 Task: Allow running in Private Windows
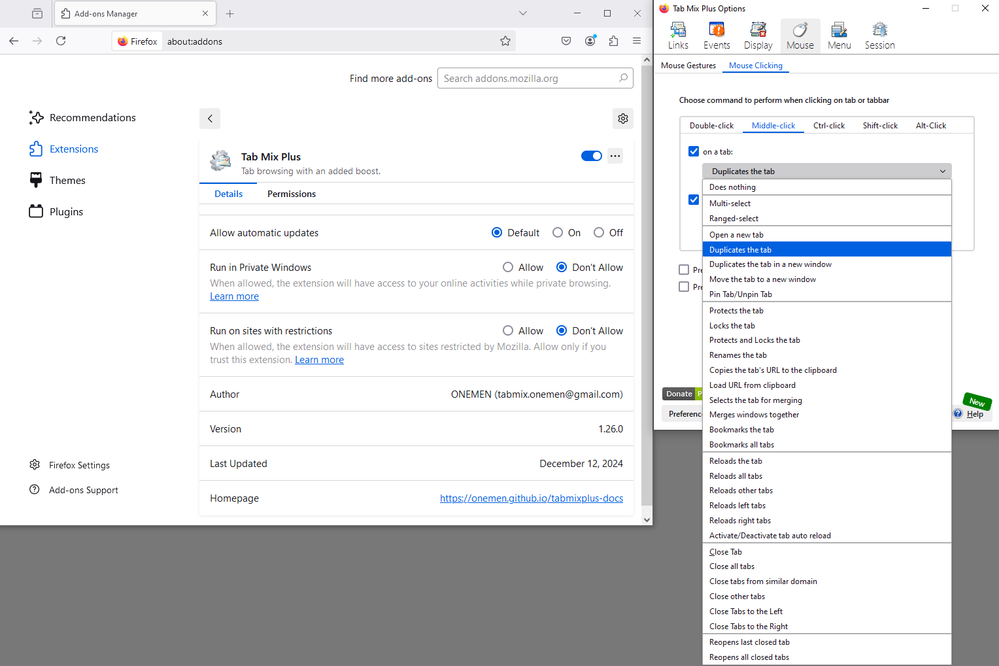pos(508,268)
